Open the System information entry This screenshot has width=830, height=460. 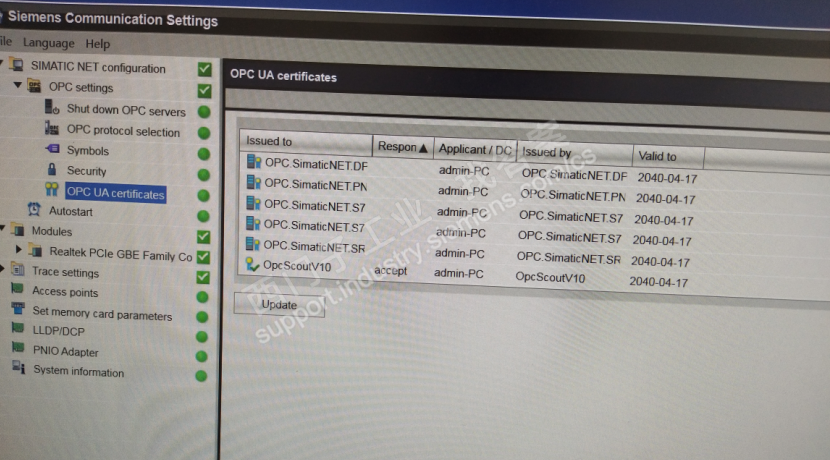(x=79, y=371)
